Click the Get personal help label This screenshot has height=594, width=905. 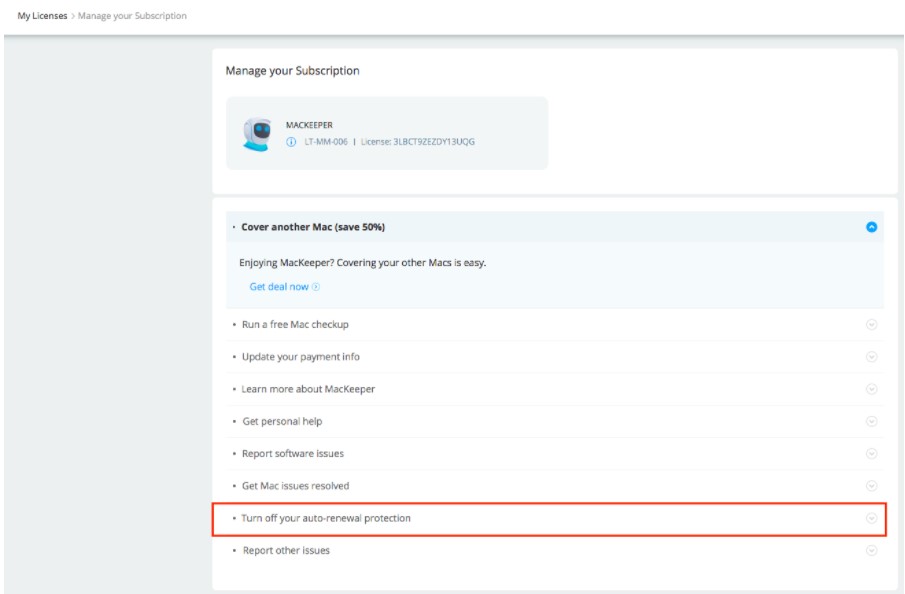[282, 421]
